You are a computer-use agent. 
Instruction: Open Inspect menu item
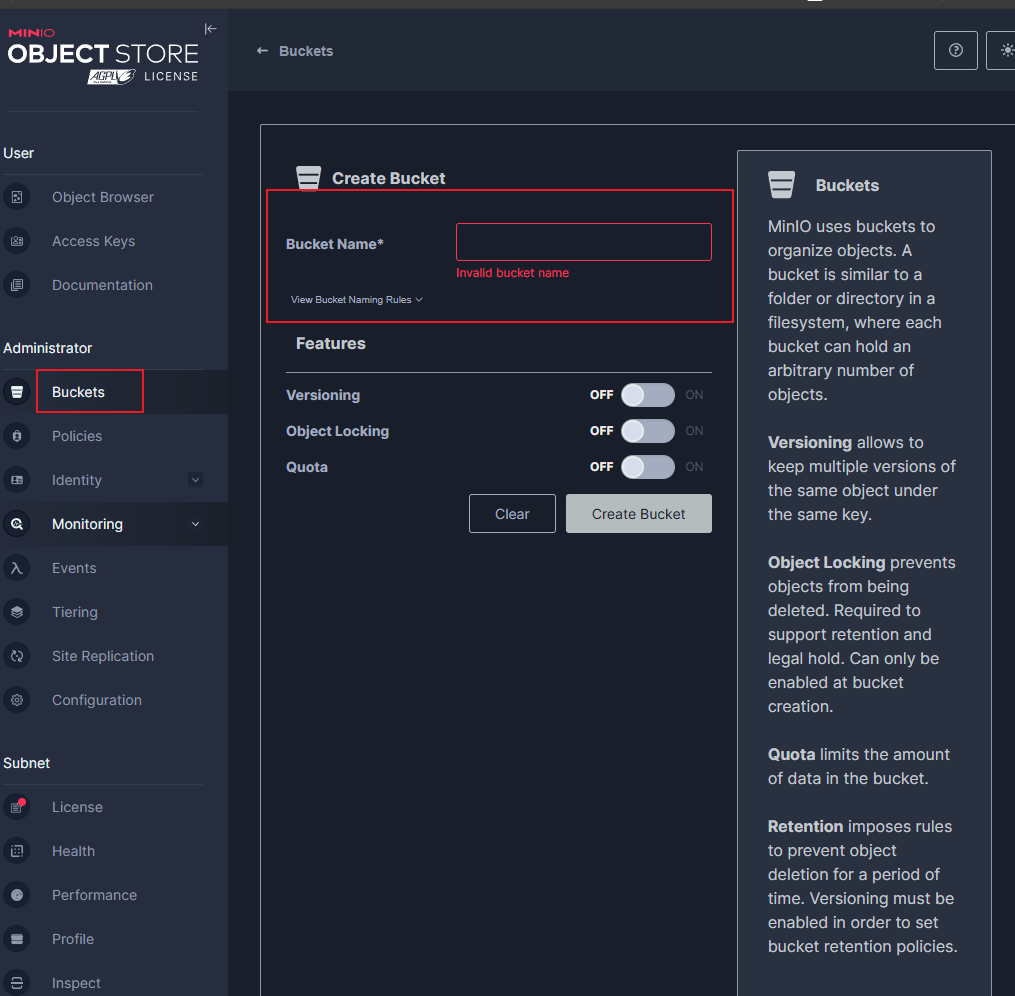point(76,983)
